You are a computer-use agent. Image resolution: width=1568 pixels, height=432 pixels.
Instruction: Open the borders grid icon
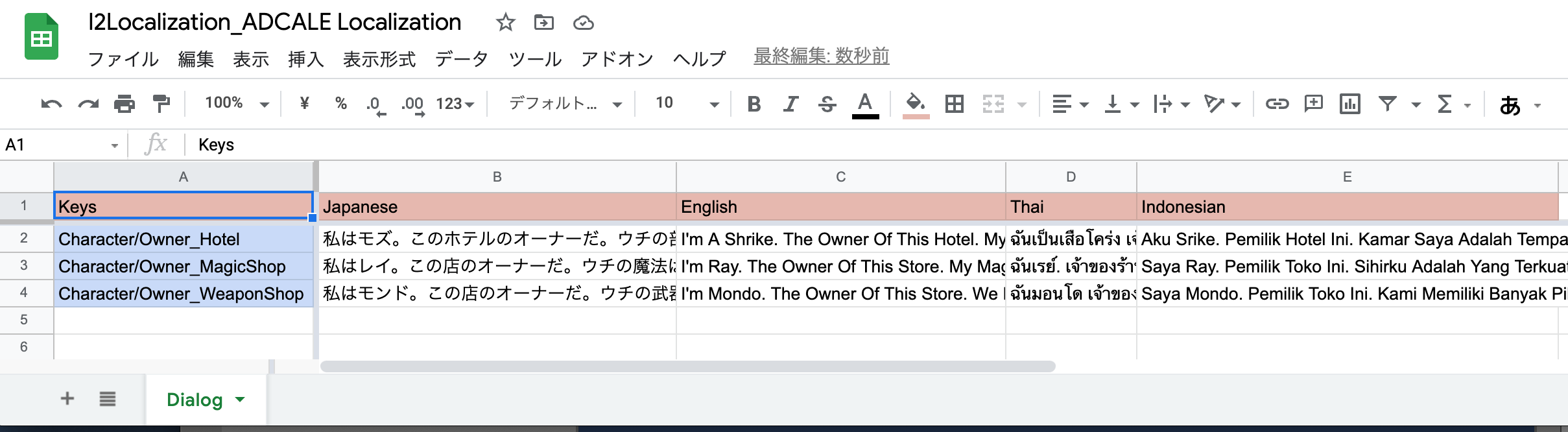[x=954, y=104]
